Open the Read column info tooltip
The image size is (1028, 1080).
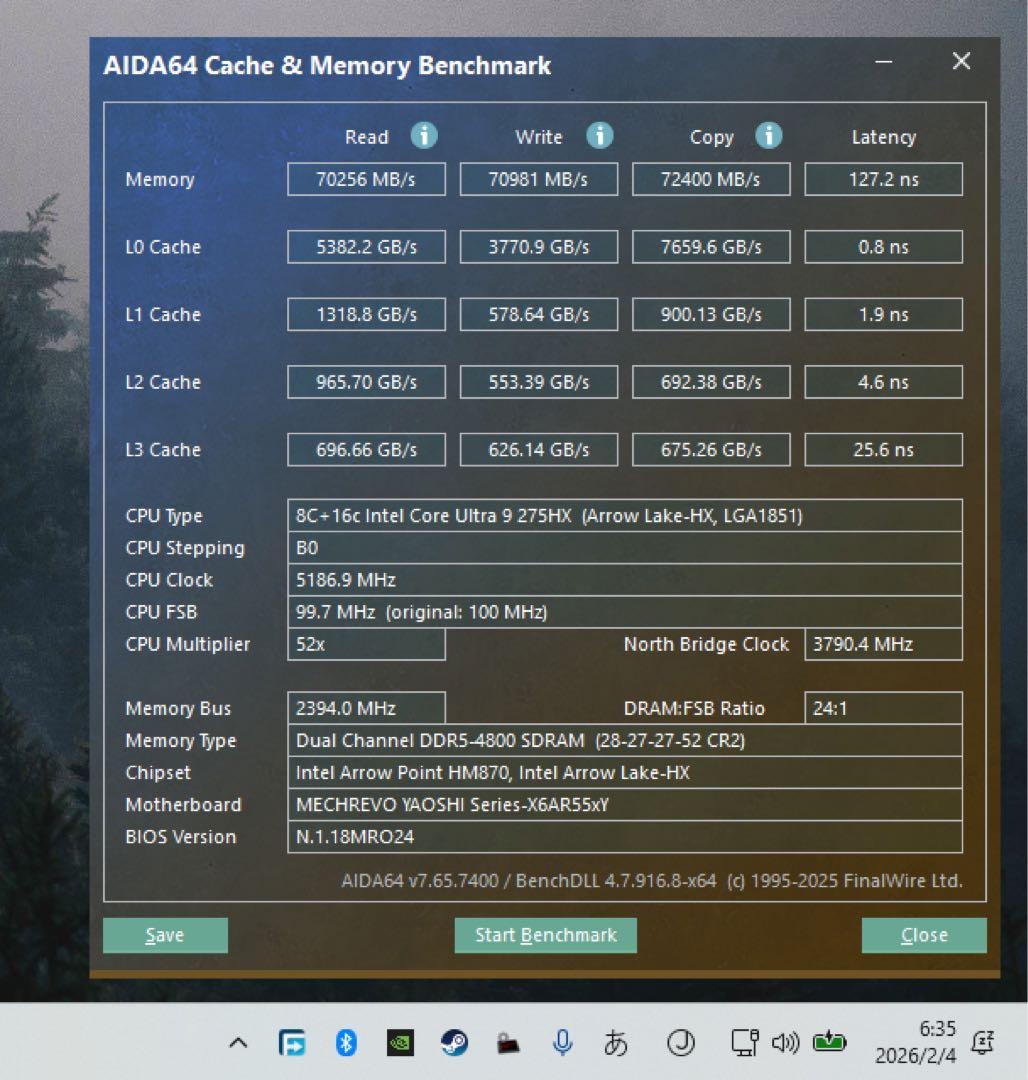pos(424,135)
